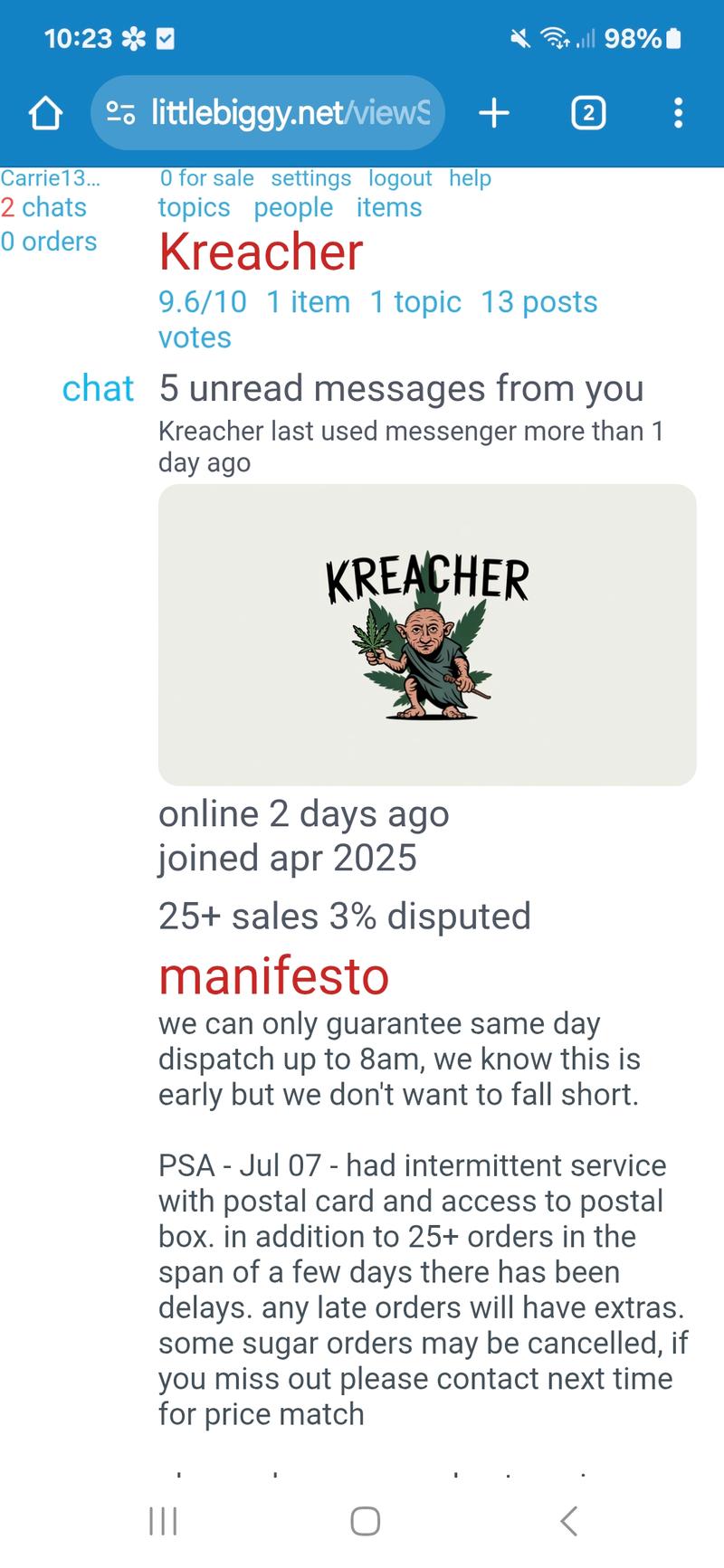The width and height of the screenshot is (724, 1568).
Task: Open the help link
Action: 470,178
